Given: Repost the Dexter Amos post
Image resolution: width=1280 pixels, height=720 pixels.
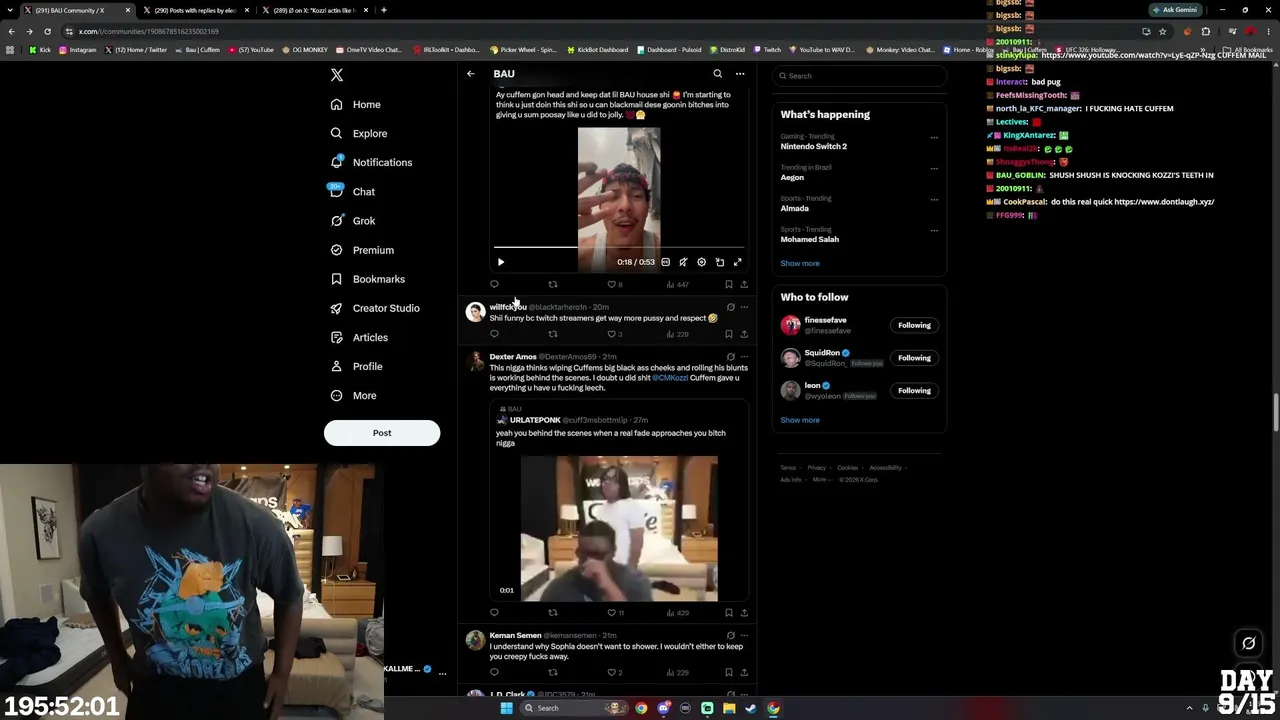Looking at the screenshot, I should 552,612.
